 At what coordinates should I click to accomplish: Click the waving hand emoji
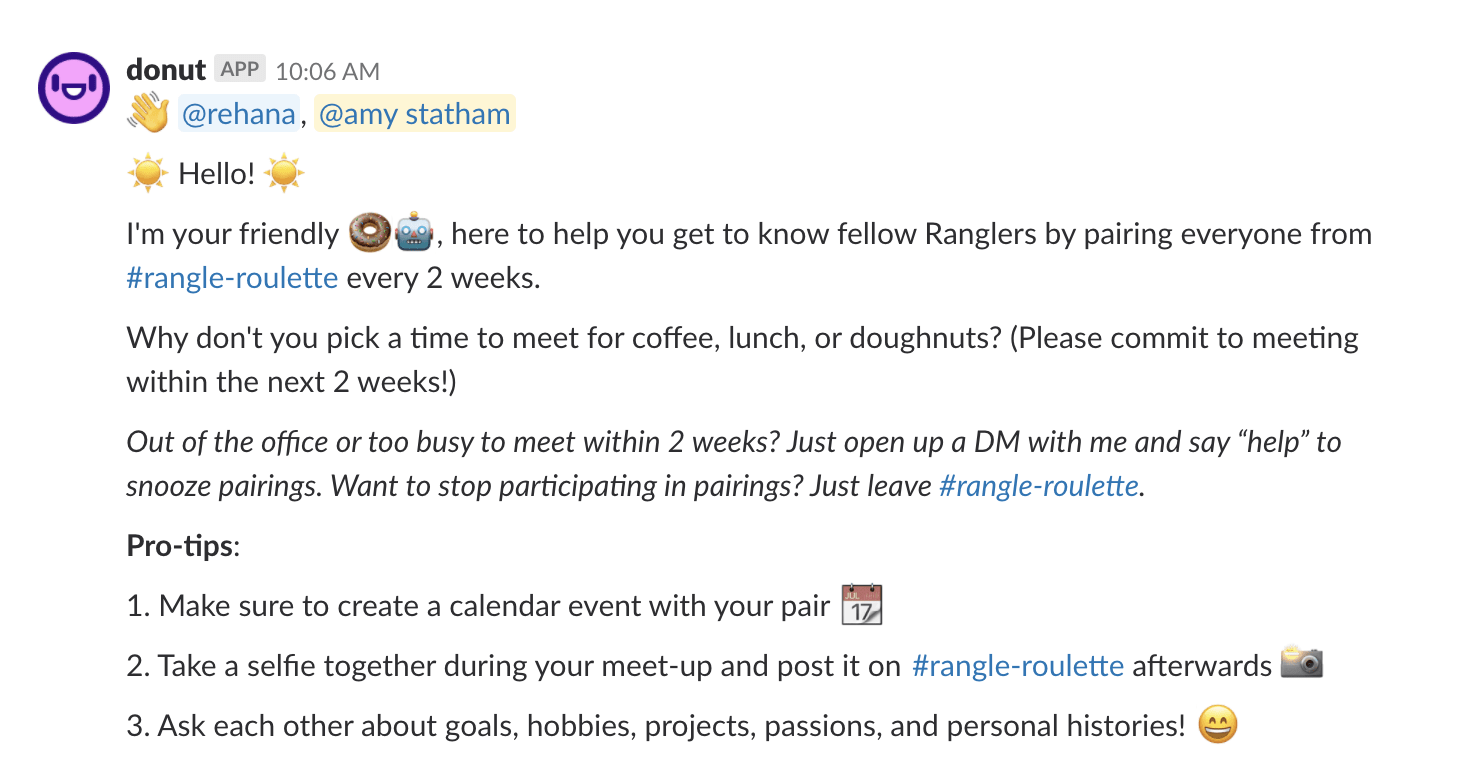click(148, 114)
